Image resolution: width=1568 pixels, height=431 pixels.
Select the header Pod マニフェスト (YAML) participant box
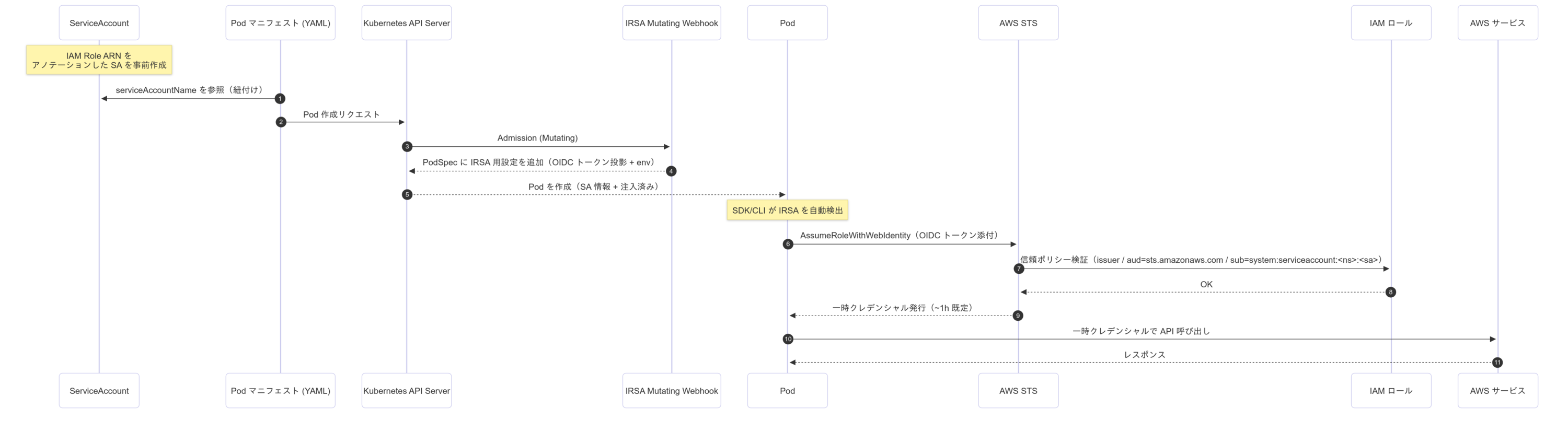(x=281, y=23)
